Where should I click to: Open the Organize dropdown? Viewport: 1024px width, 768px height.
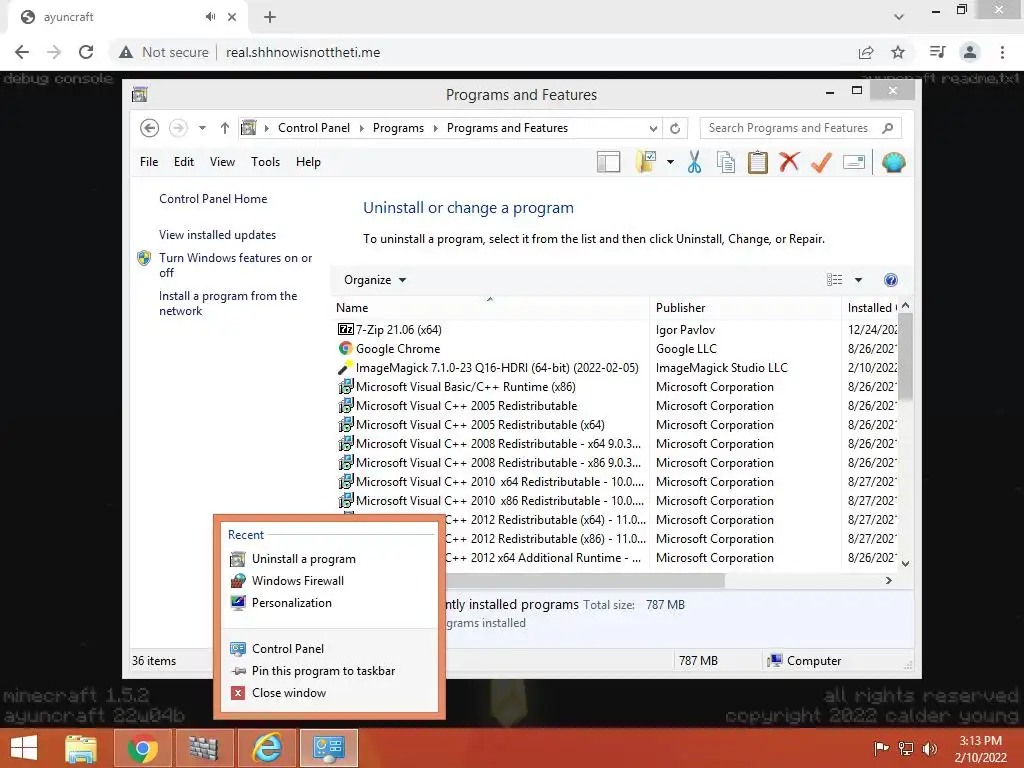(x=375, y=280)
